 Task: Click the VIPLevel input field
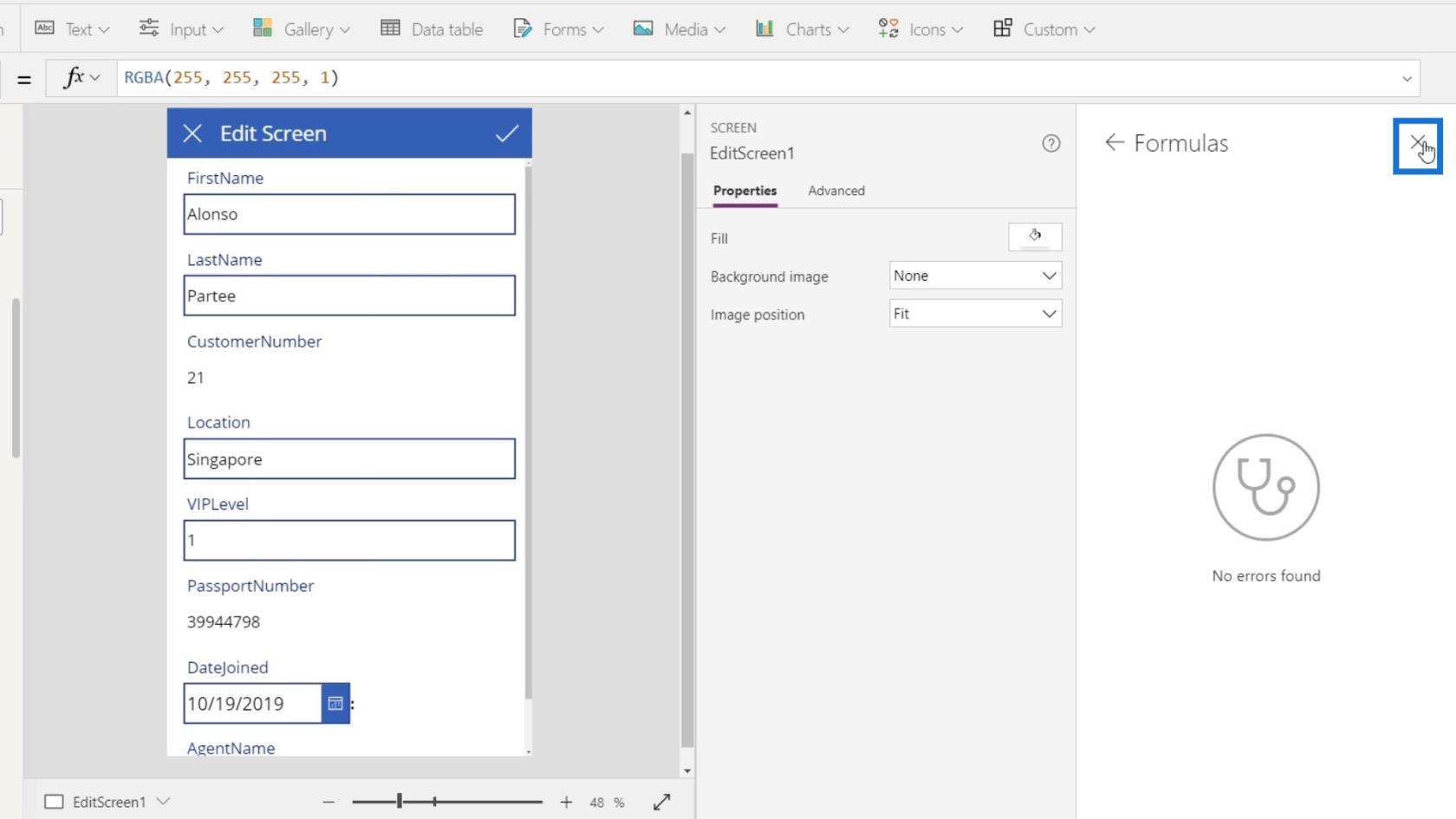pos(349,540)
